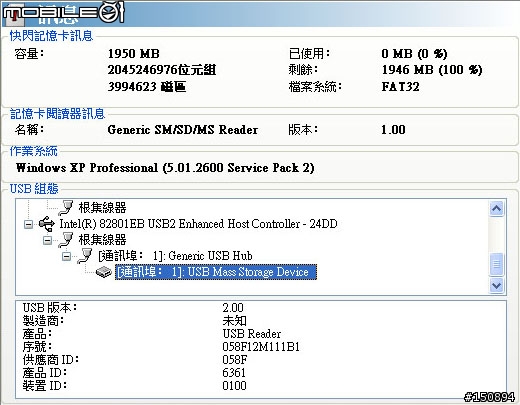Collapse the Intel 82801EB Host Controller node
Image resolution: width=520 pixels, height=405 pixels.
[29, 224]
